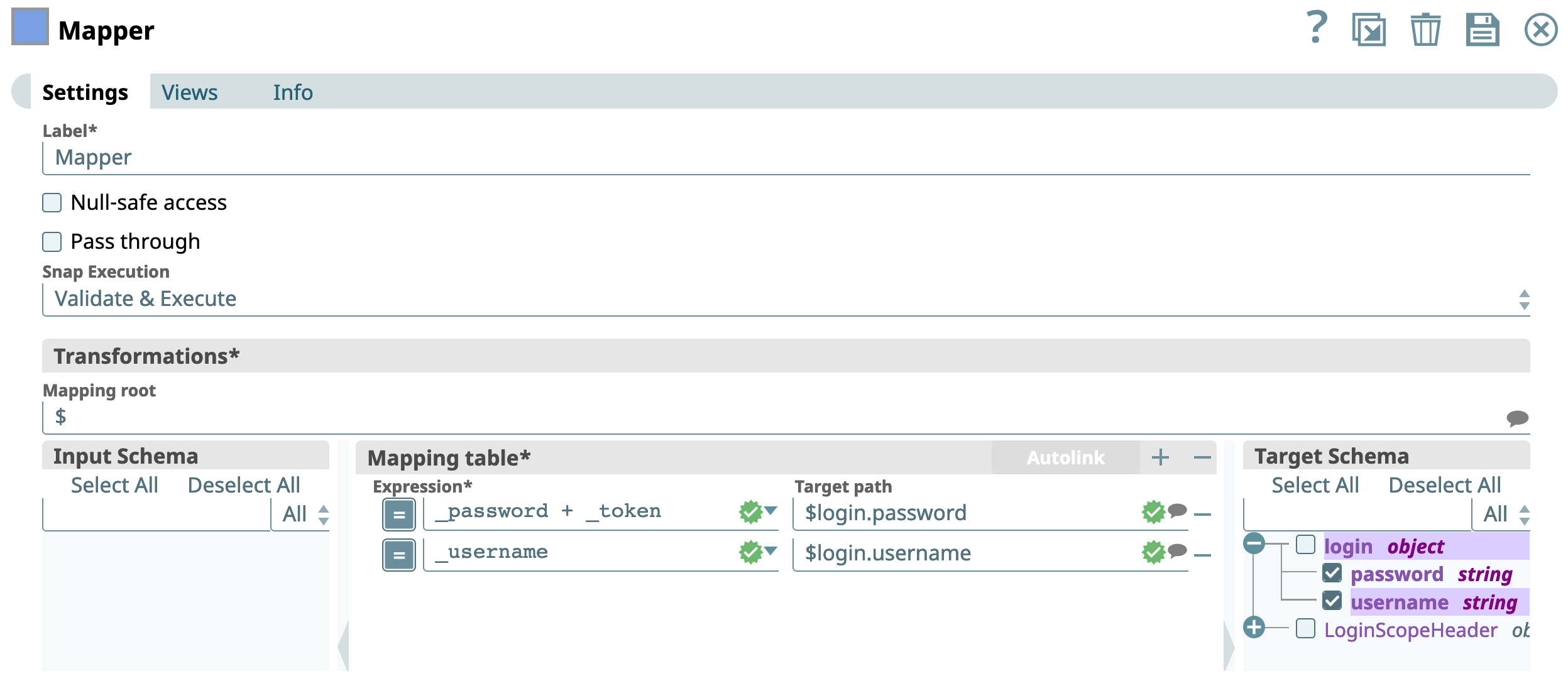Expand the LoginScopeHeader tree node
Image resolution: width=1568 pixels, height=676 pixels.
point(1254,627)
